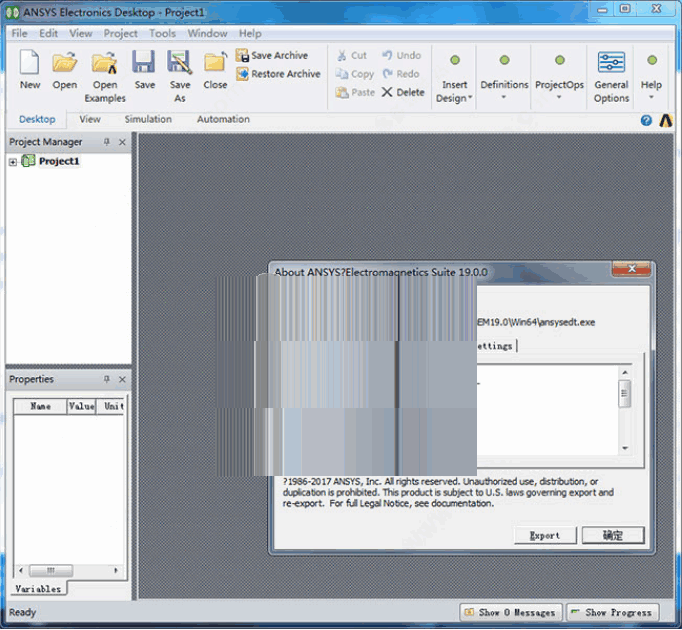Expand the Definitions dropdown
The width and height of the screenshot is (682, 630).
click(504, 90)
